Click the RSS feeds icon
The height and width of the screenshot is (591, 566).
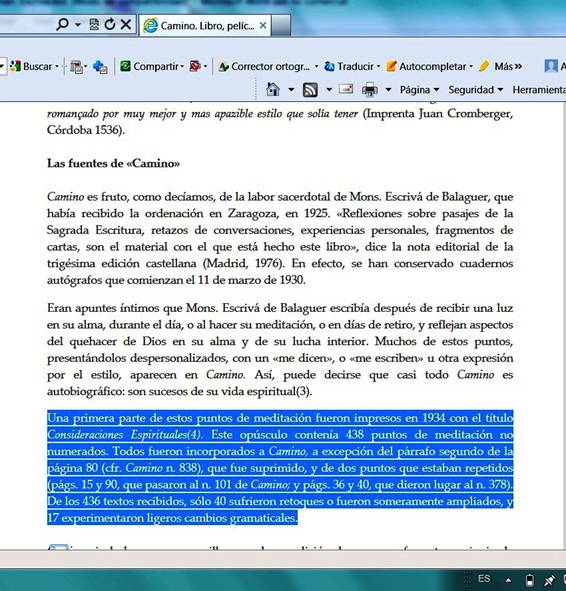[310, 90]
